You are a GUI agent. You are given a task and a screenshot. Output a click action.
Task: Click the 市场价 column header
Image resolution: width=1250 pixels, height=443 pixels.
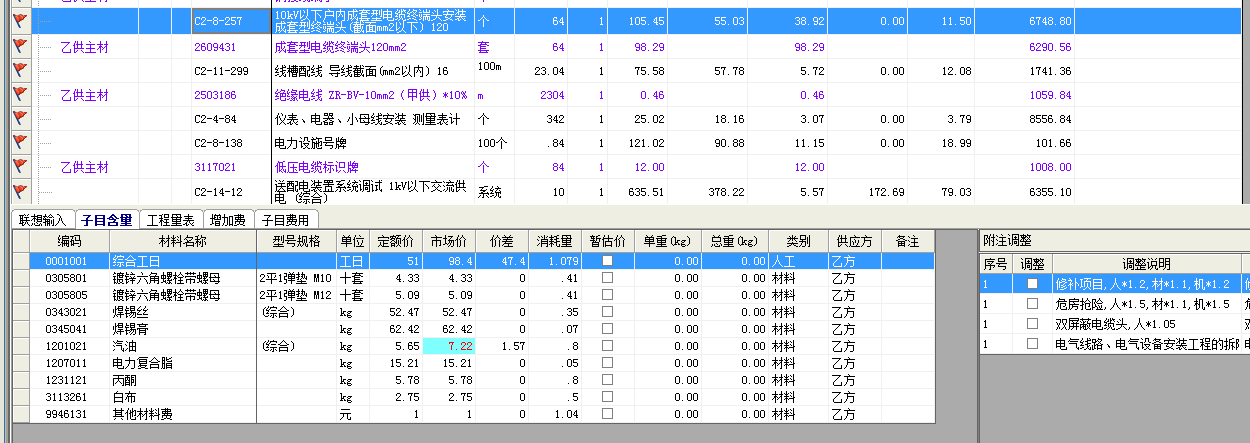[449, 241]
